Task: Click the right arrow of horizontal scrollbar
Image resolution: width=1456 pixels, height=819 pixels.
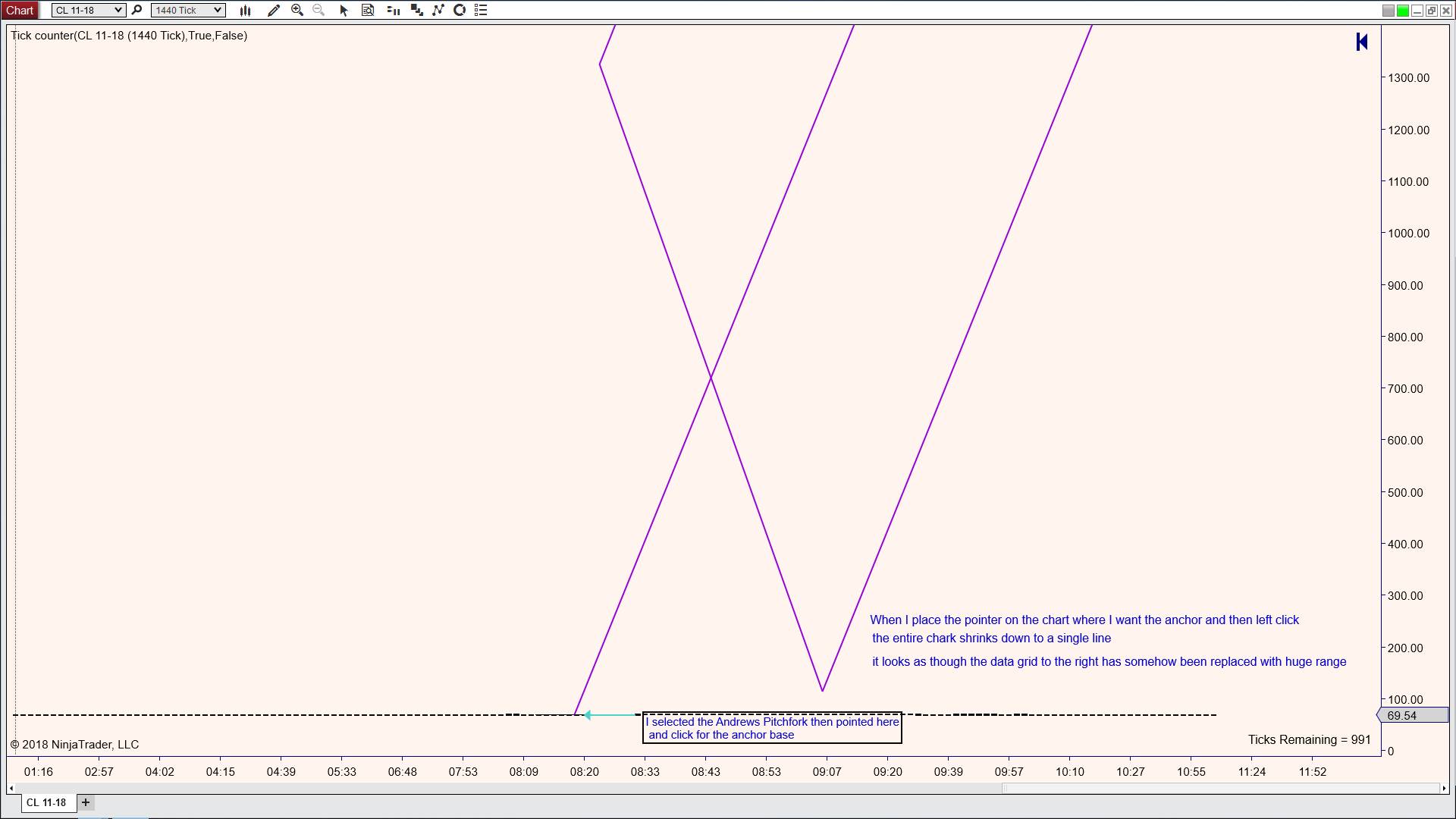Action: [x=1444, y=789]
